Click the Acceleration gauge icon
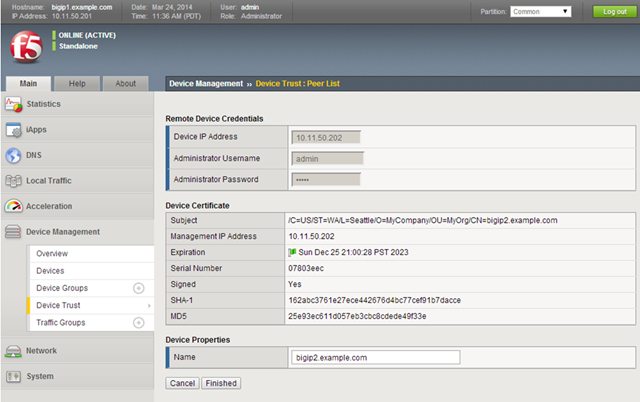Image resolution: width=640 pixels, height=402 pixels. click(14, 206)
